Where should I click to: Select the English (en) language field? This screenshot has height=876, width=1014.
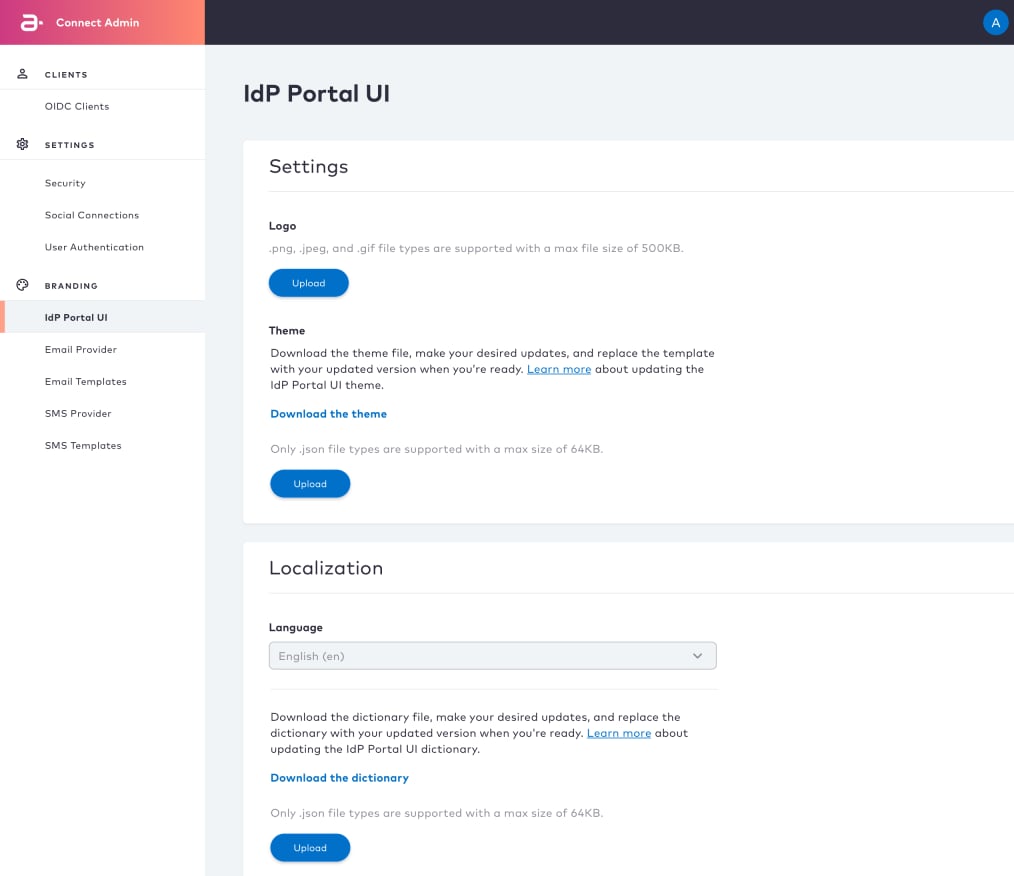click(492, 656)
